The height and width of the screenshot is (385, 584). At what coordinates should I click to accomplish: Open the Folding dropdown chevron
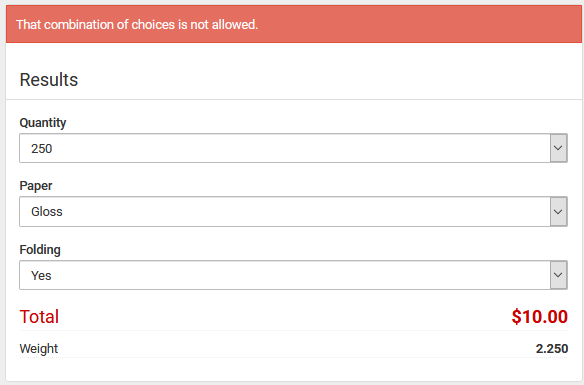click(x=558, y=275)
